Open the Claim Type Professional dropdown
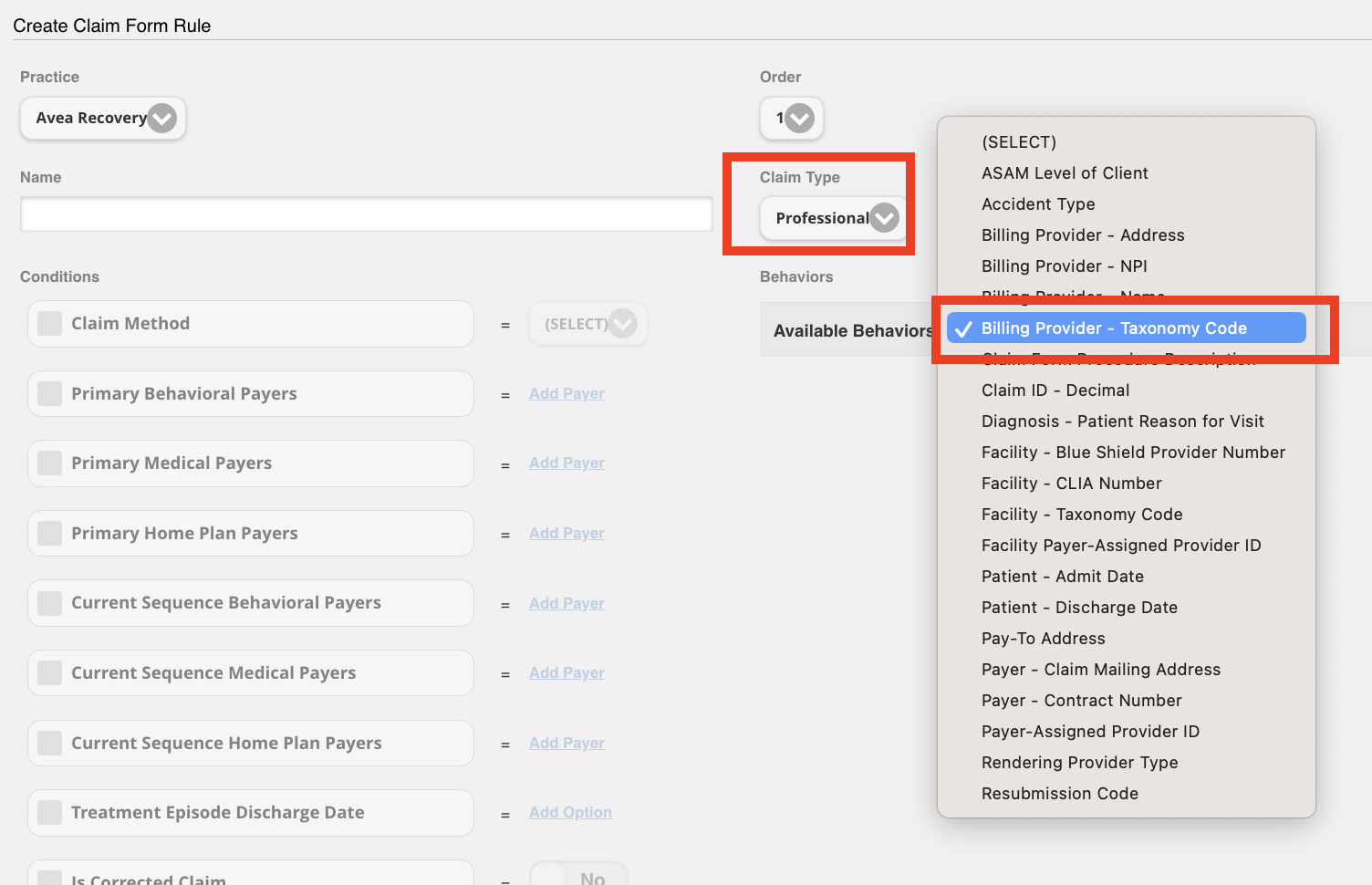The width and height of the screenshot is (1372, 885). point(834,218)
